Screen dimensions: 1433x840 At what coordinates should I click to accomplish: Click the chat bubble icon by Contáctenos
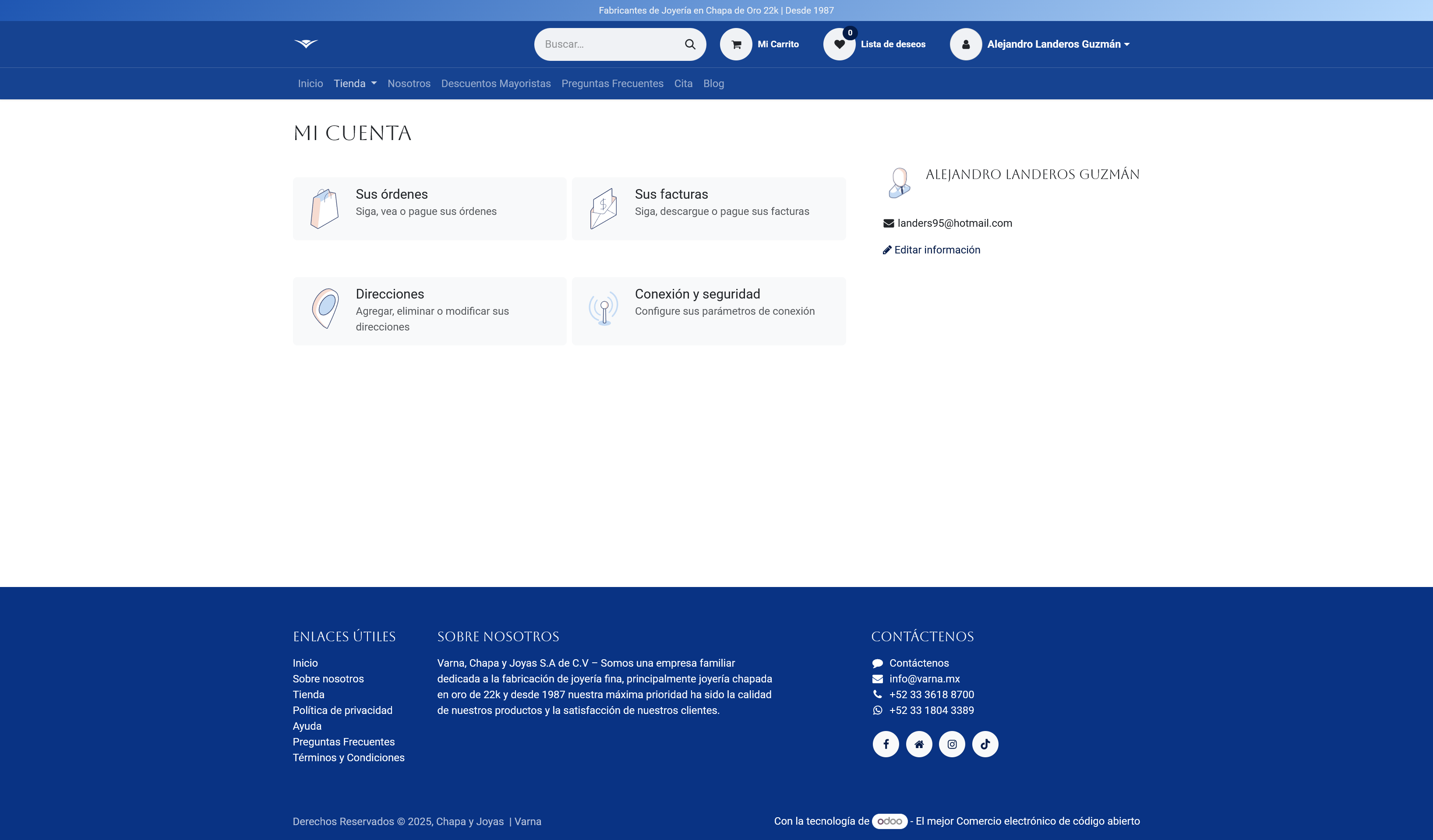click(x=877, y=663)
